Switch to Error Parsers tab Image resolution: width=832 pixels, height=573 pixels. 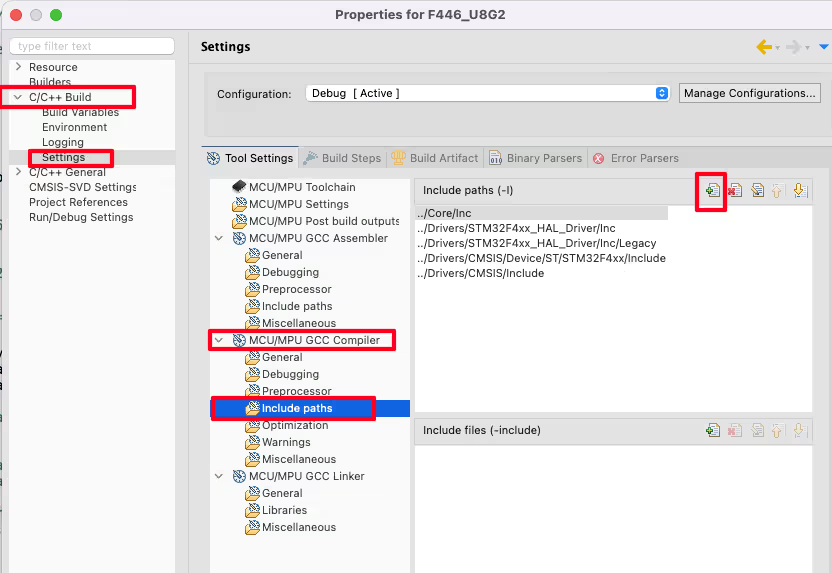click(x=636, y=158)
